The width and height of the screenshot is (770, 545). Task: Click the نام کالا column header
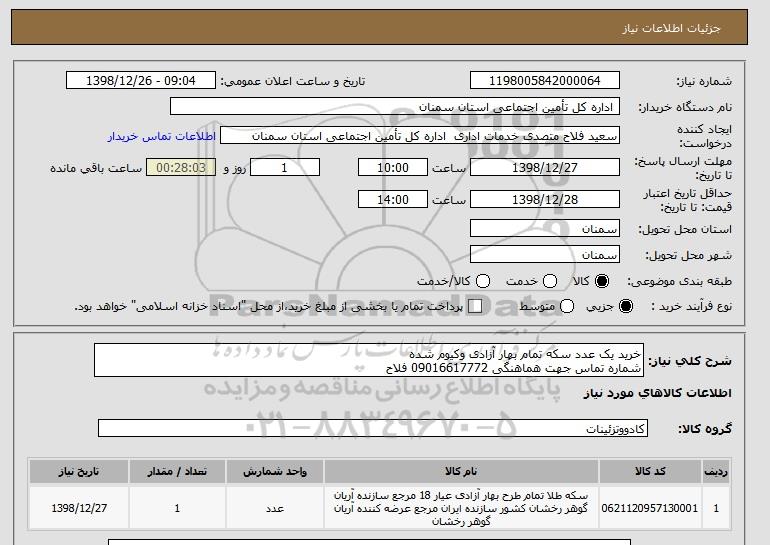pos(461,471)
